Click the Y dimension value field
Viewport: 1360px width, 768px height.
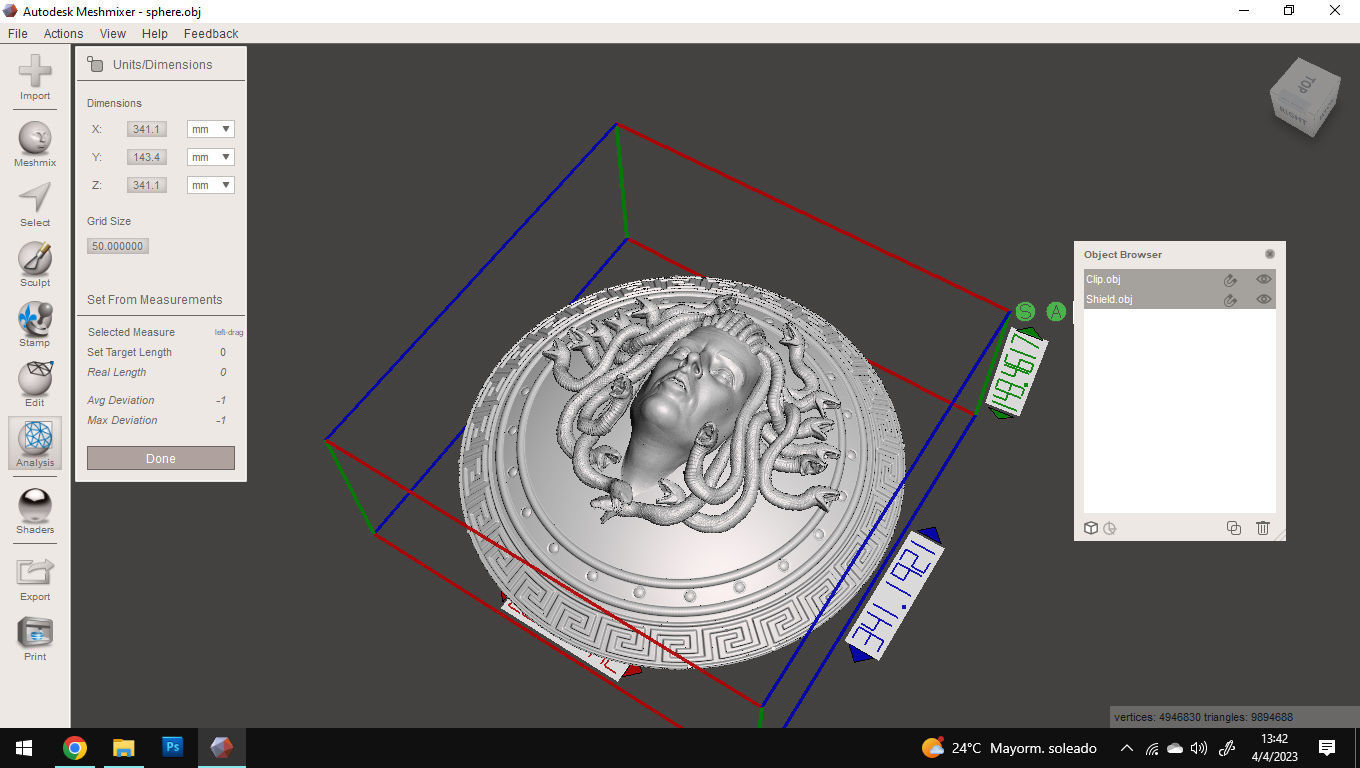(147, 157)
